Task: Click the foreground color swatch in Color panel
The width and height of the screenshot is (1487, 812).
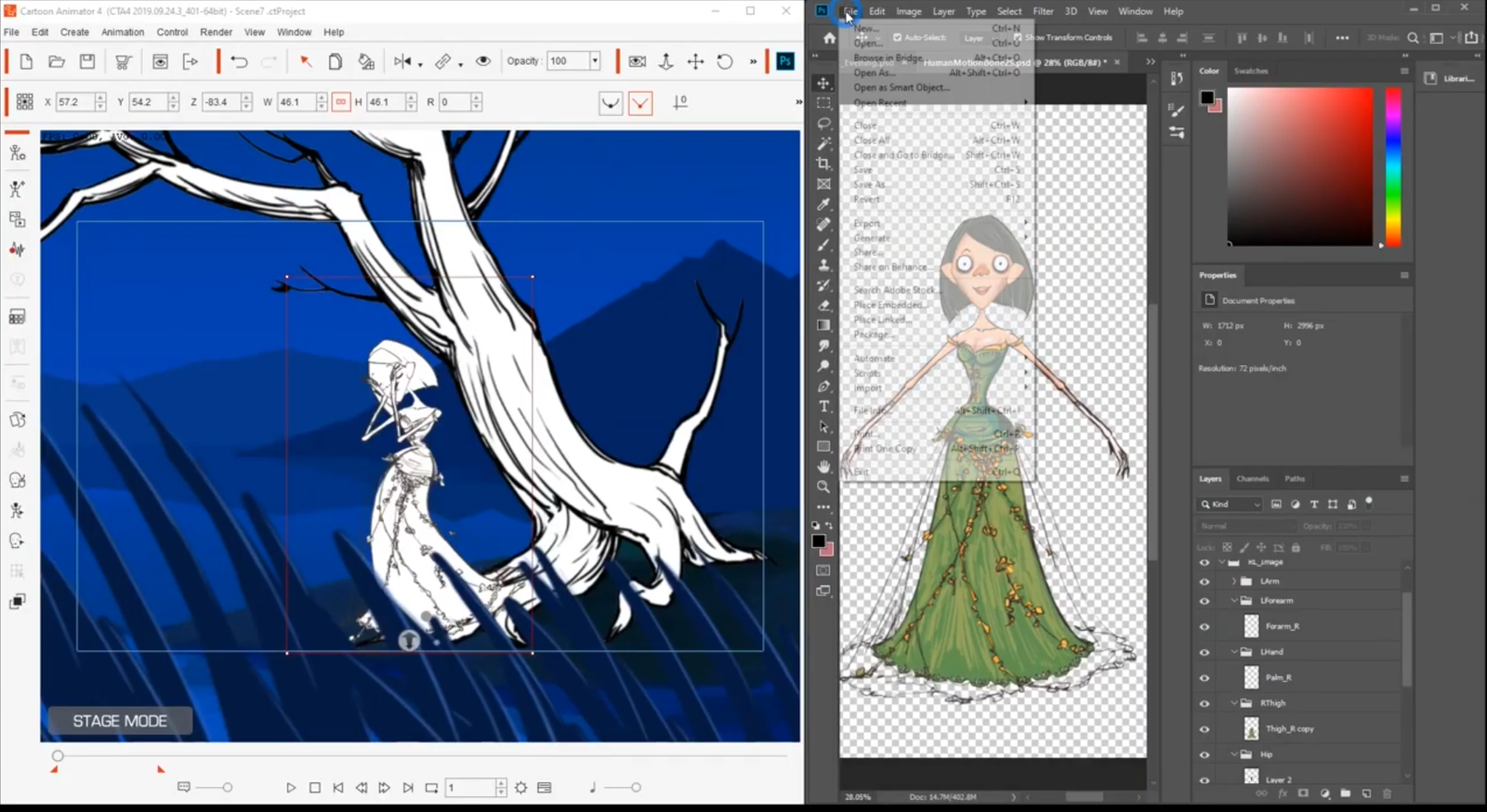Action: [1207, 98]
